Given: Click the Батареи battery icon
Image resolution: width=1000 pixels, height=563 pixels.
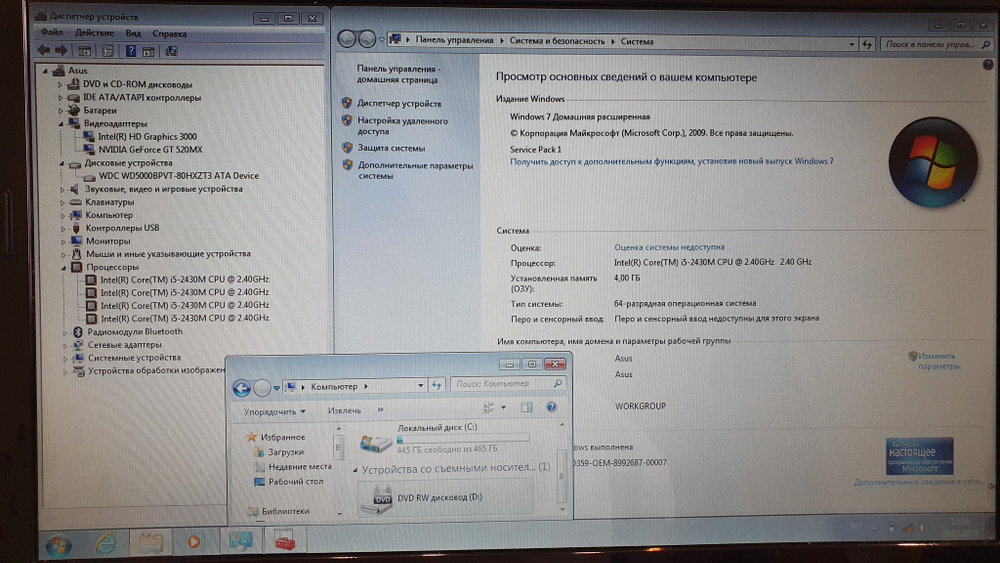Looking at the screenshot, I should pyautogui.click(x=74, y=110).
